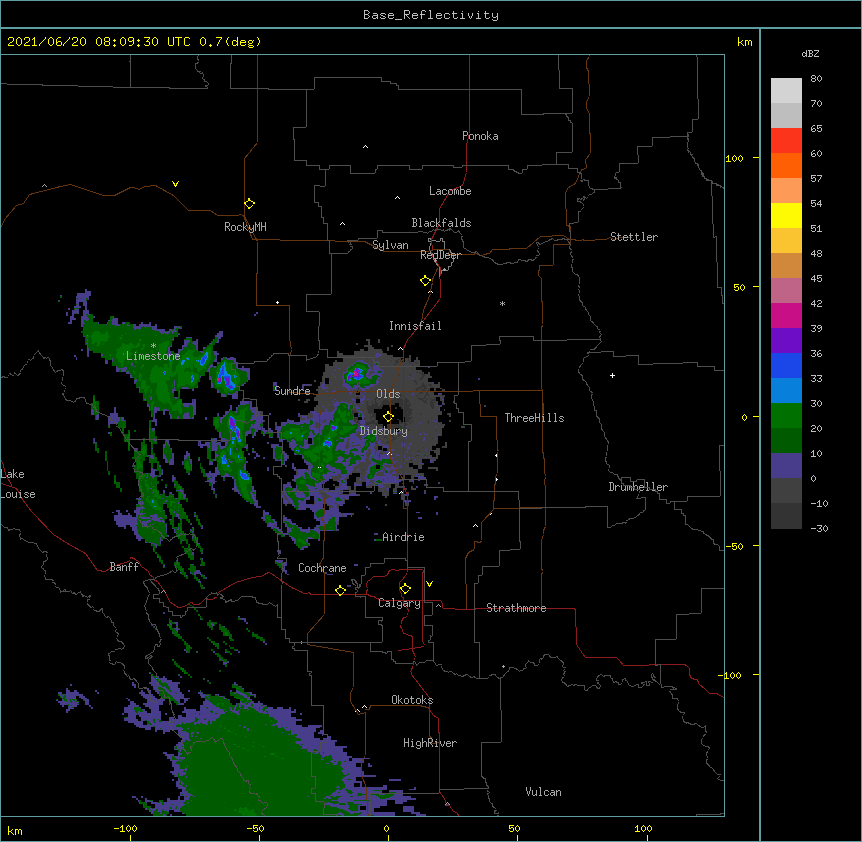The image size is (862, 842).
Task: Click the RockyMH label
Action: tap(245, 227)
